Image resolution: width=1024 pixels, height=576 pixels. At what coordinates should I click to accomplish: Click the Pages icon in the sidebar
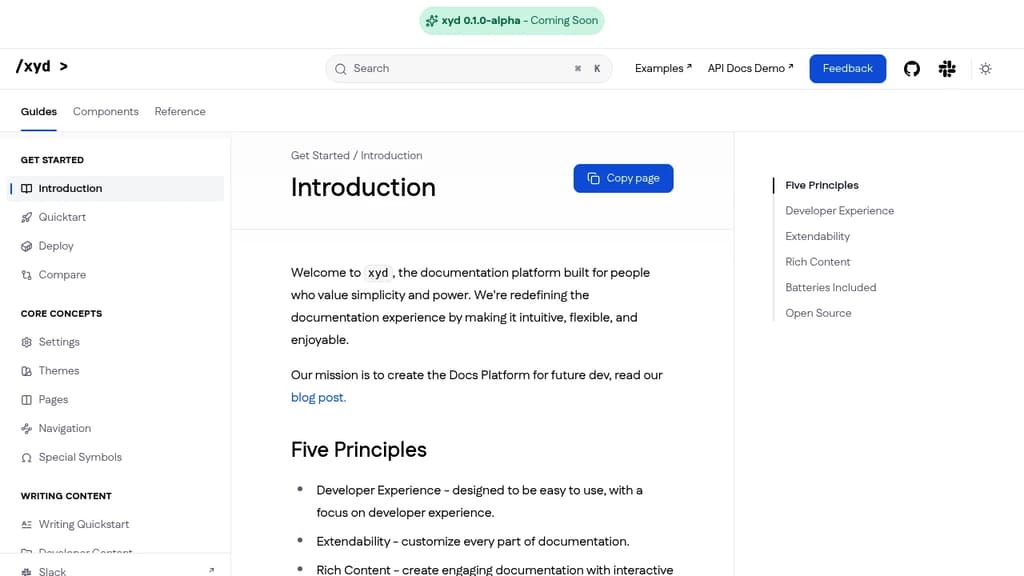point(25,399)
